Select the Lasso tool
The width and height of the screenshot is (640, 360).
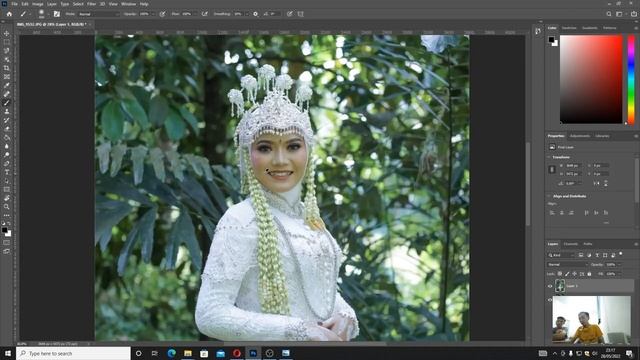click(x=7, y=51)
